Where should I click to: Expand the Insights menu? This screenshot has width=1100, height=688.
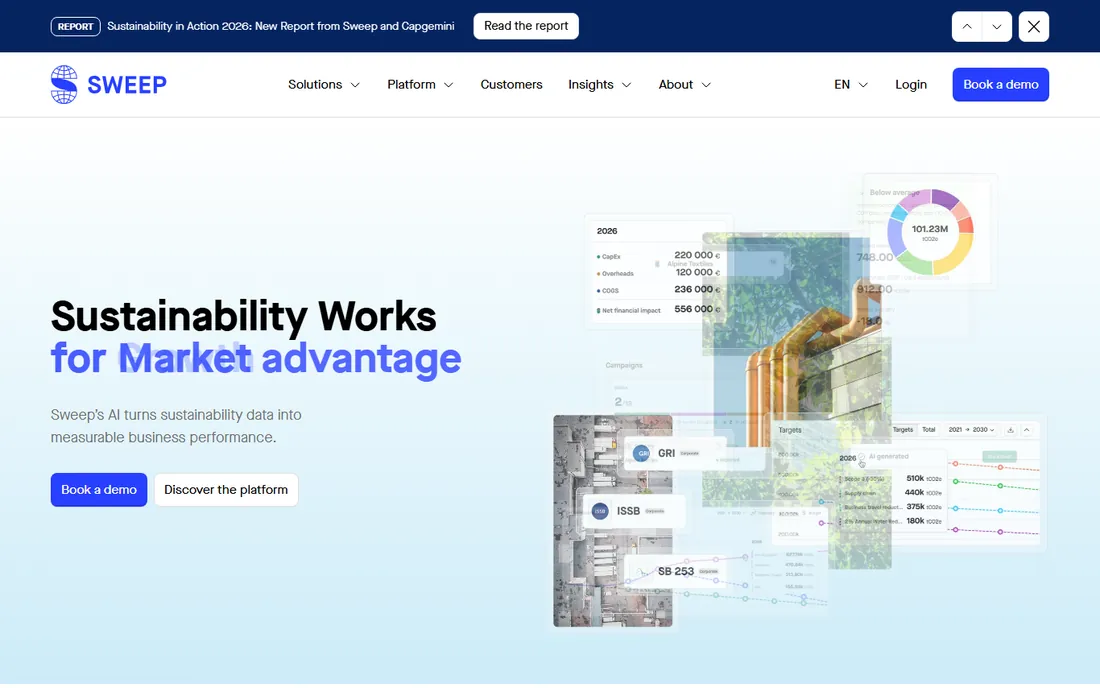(599, 84)
